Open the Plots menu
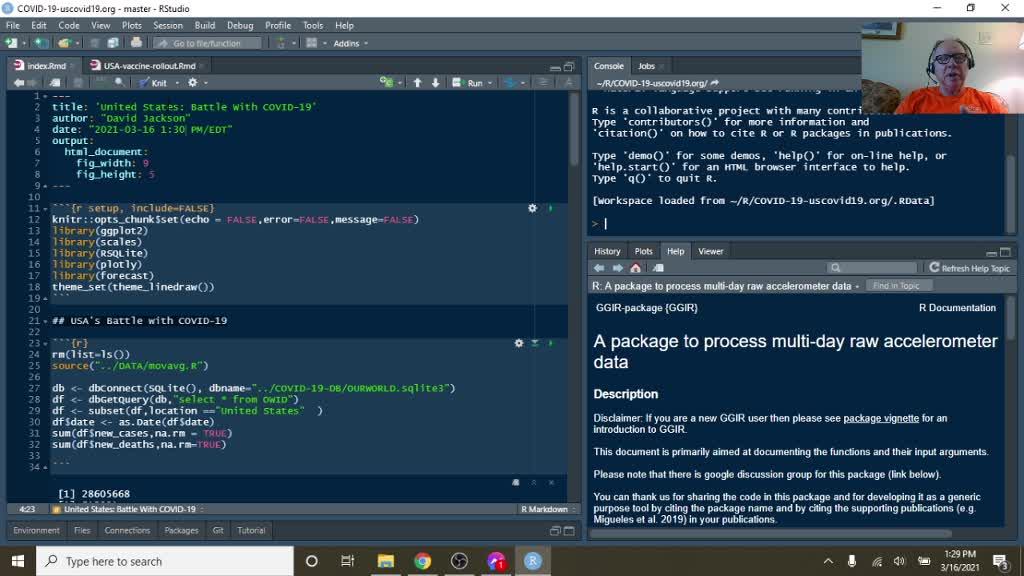This screenshot has height=576, width=1024. 131,25
